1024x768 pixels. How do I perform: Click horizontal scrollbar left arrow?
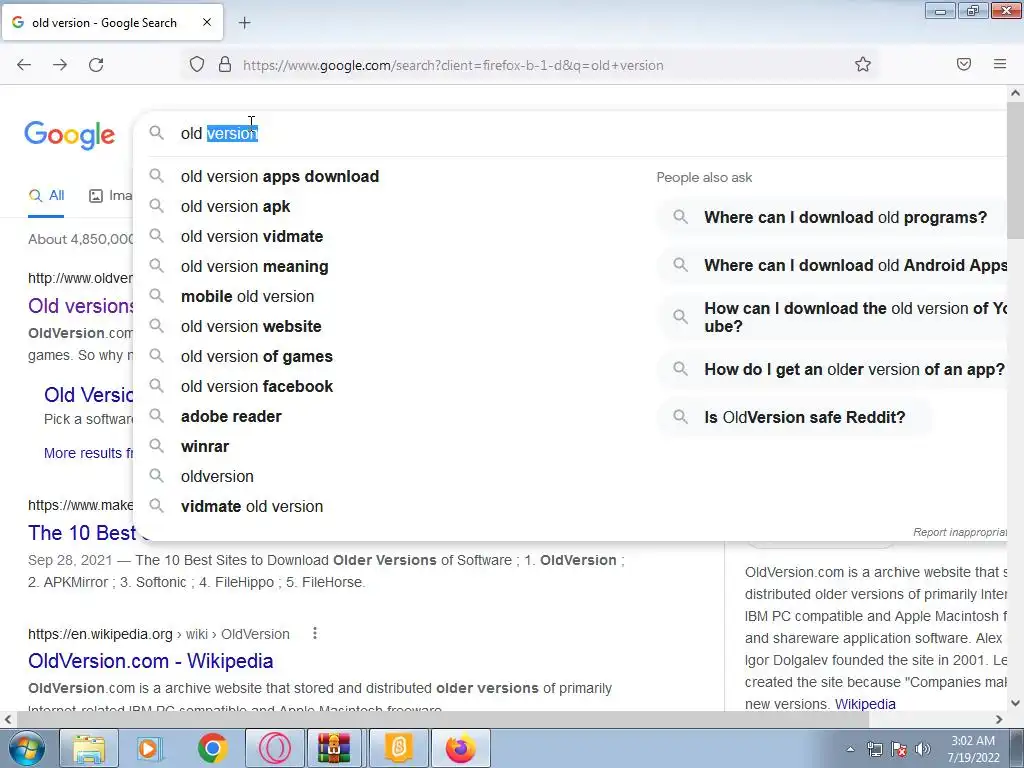(x=8, y=720)
